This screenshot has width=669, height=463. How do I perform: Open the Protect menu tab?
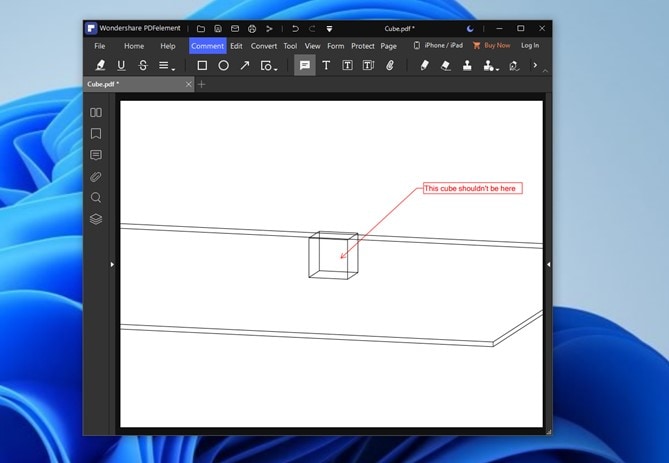[363, 46]
